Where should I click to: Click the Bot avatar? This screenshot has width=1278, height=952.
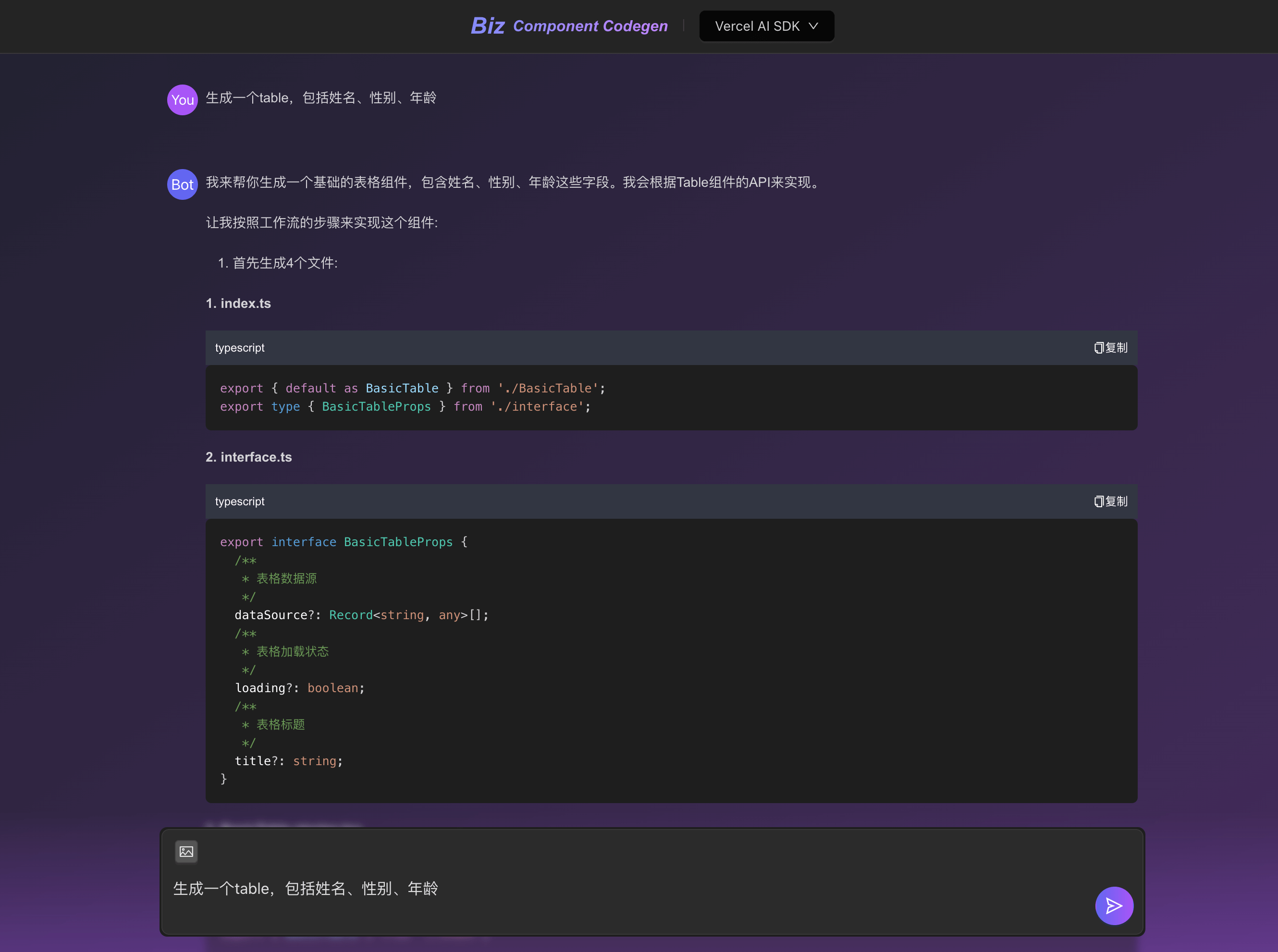coord(182,184)
